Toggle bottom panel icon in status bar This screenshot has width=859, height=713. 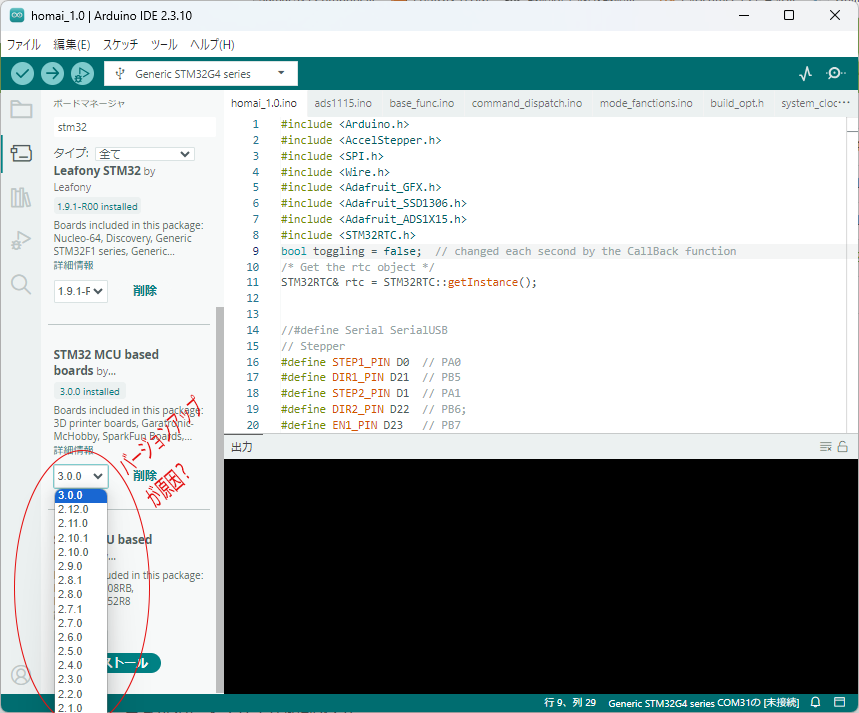pos(839,702)
